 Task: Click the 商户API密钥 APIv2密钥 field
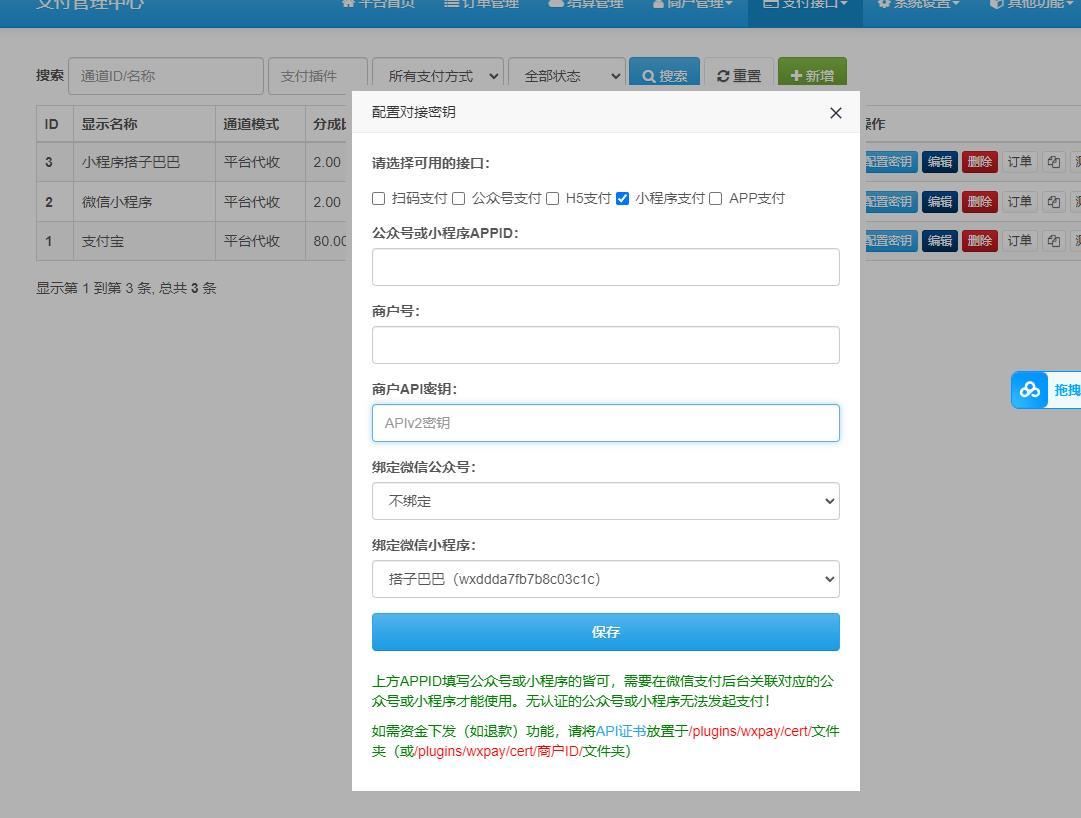605,422
